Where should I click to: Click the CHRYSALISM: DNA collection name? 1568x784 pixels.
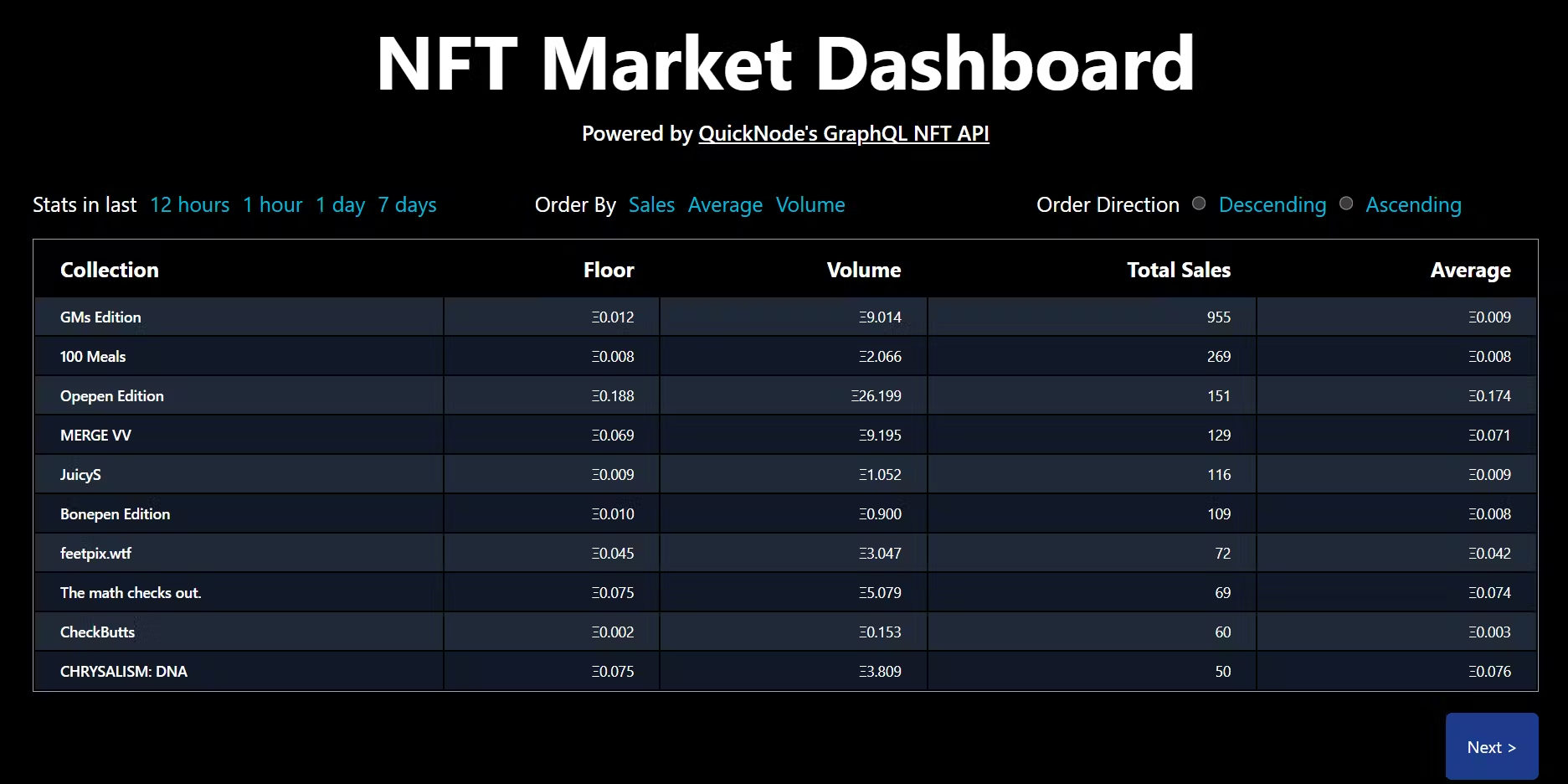click(x=124, y=672)
